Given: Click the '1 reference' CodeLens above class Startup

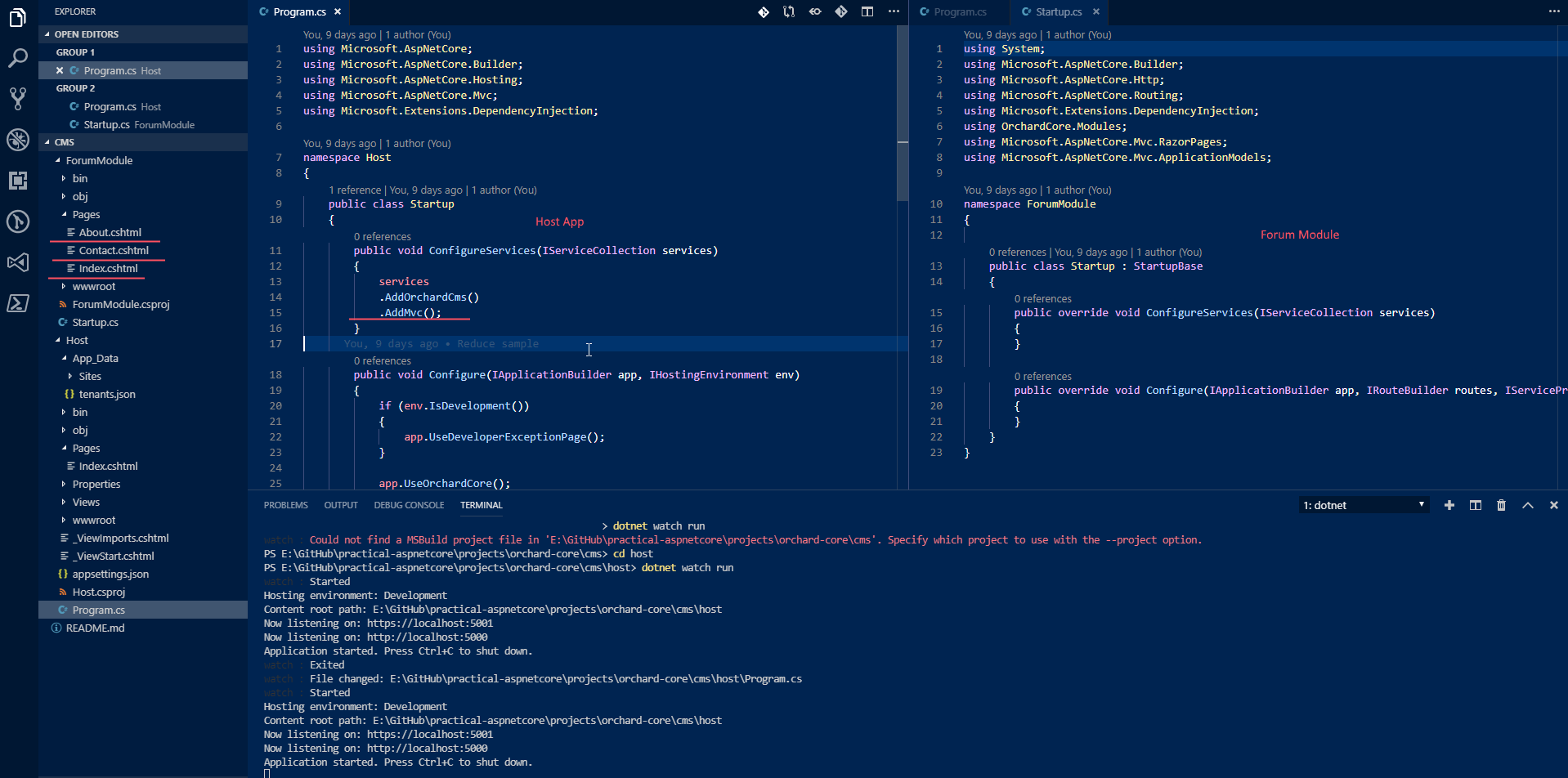Looking at the screenshot, I should (x=355, y=190).
